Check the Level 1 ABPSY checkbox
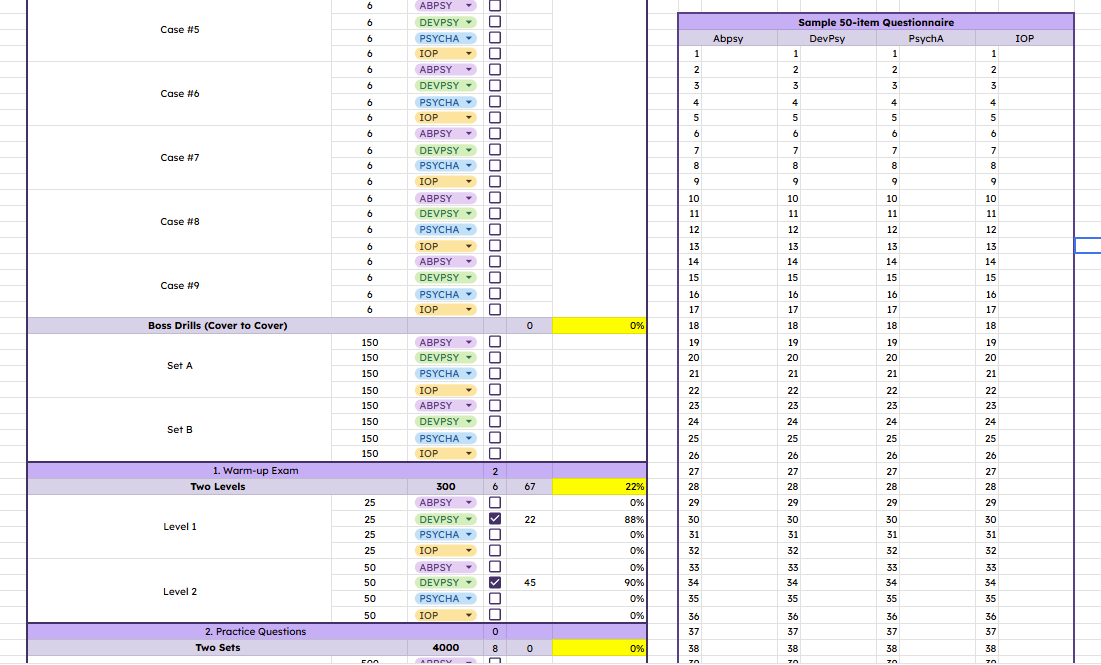1101x665 pixels. click(495, 503)
